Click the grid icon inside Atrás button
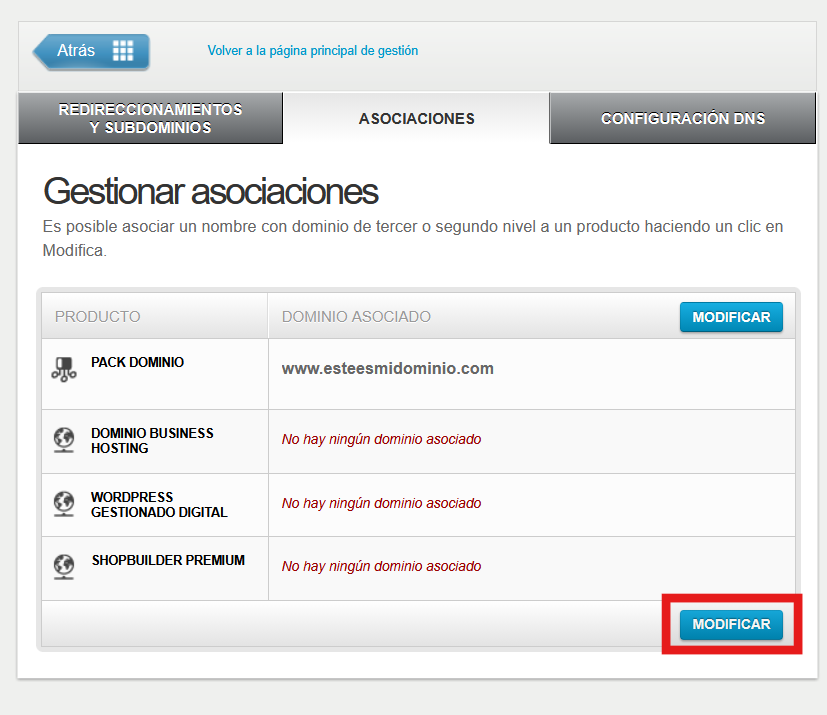Screen dimensions: 827x715 click(122, 51)
